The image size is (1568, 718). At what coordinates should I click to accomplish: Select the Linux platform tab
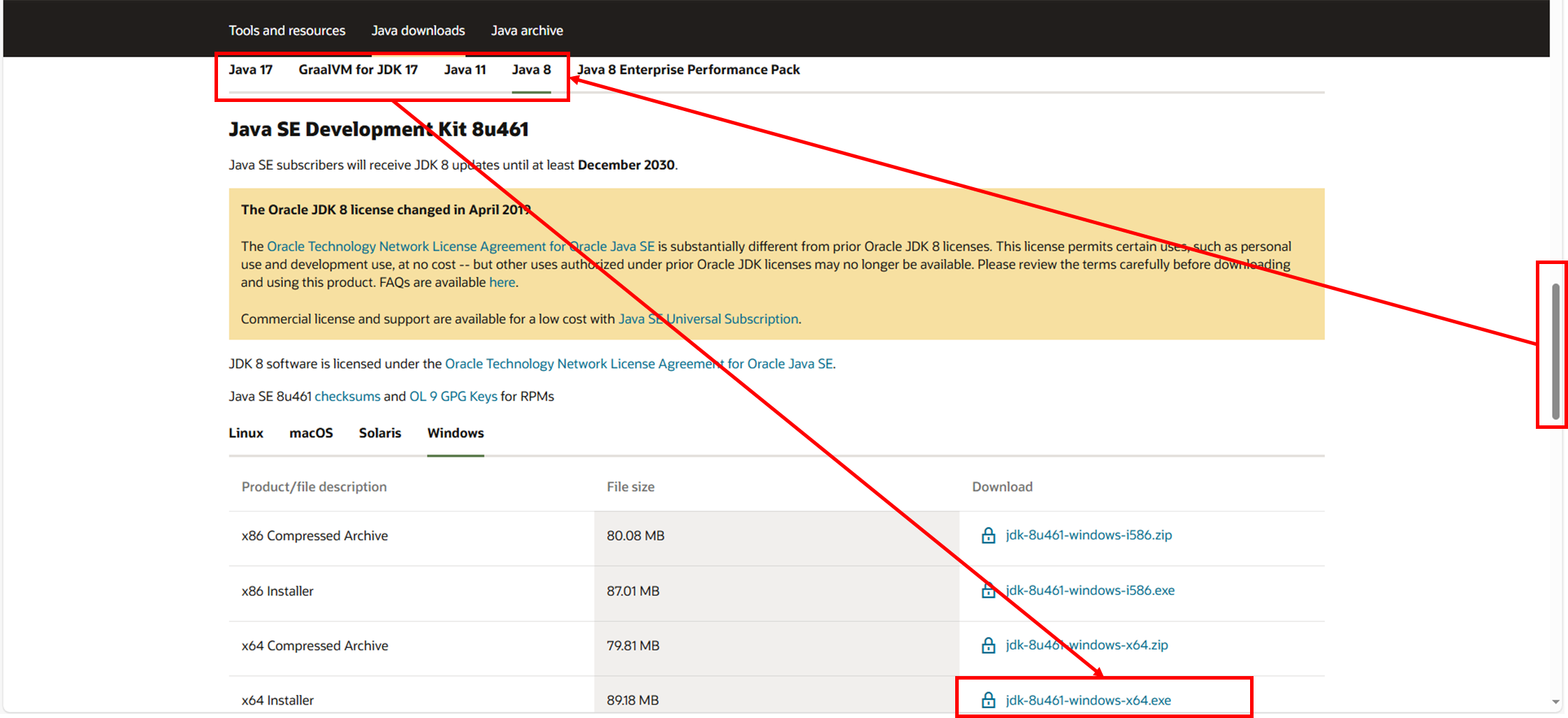click(x=246, y=433)
